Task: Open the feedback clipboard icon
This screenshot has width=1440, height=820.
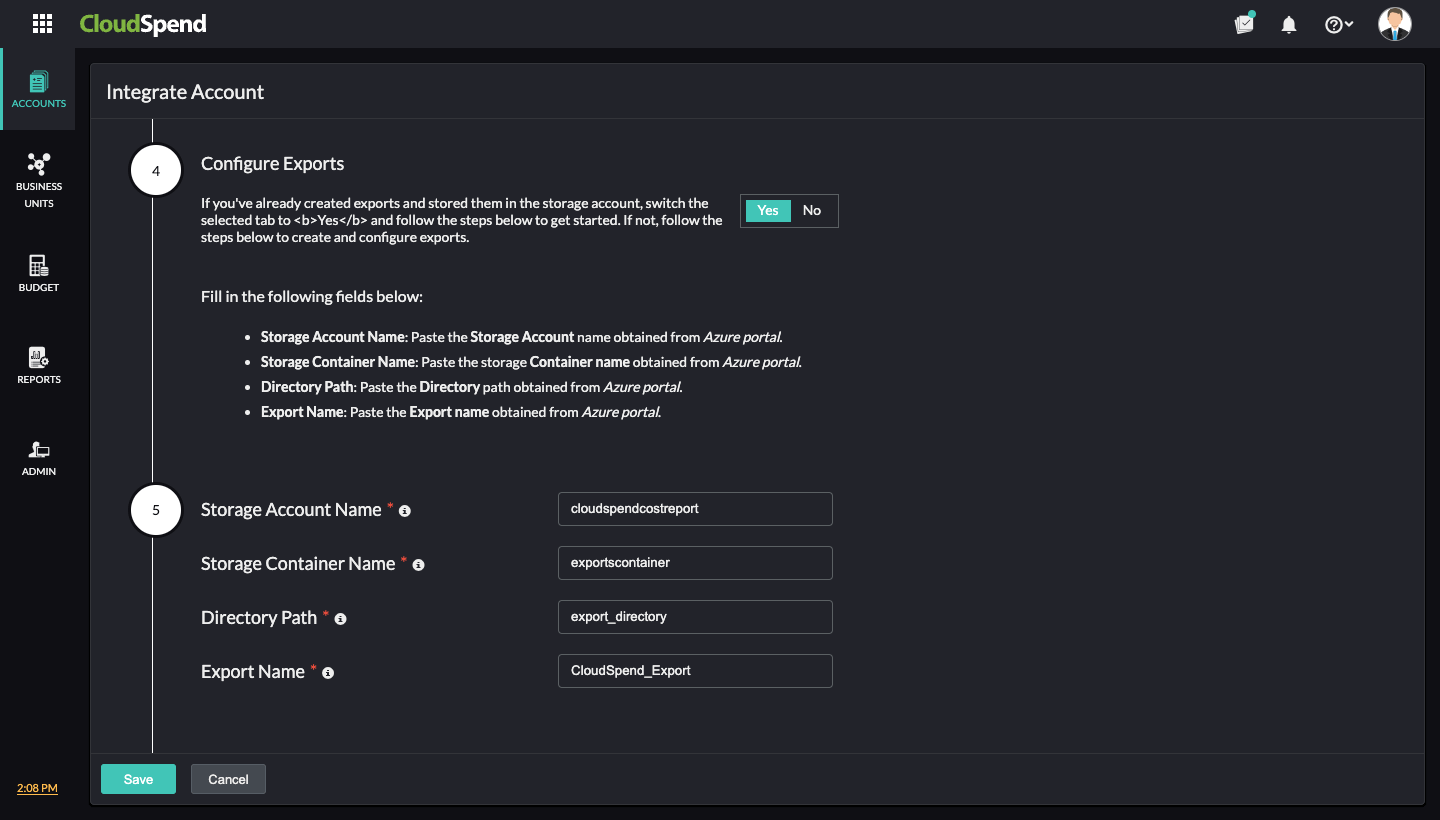Action: coord(1243,23)
